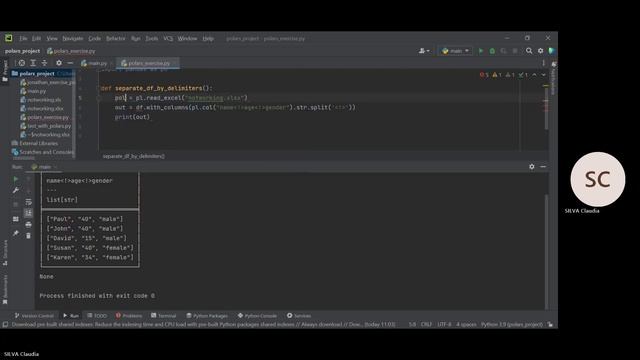Open the Navigate menu
The height and width of the screenshot is (360, 640).
pyautogui.click(x=73, y=38)
